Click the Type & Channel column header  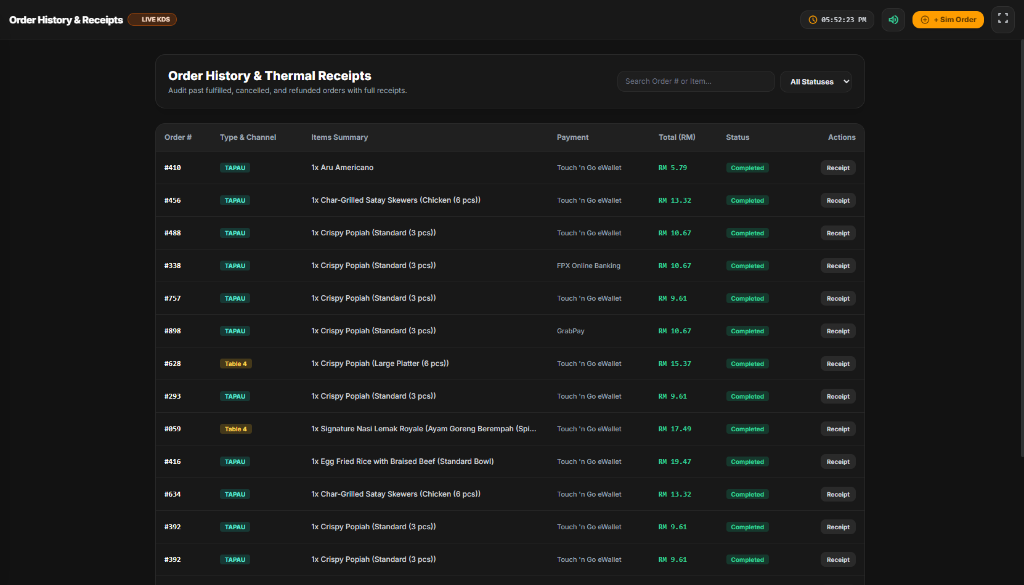pyautogui.click(x=248, y=137)
